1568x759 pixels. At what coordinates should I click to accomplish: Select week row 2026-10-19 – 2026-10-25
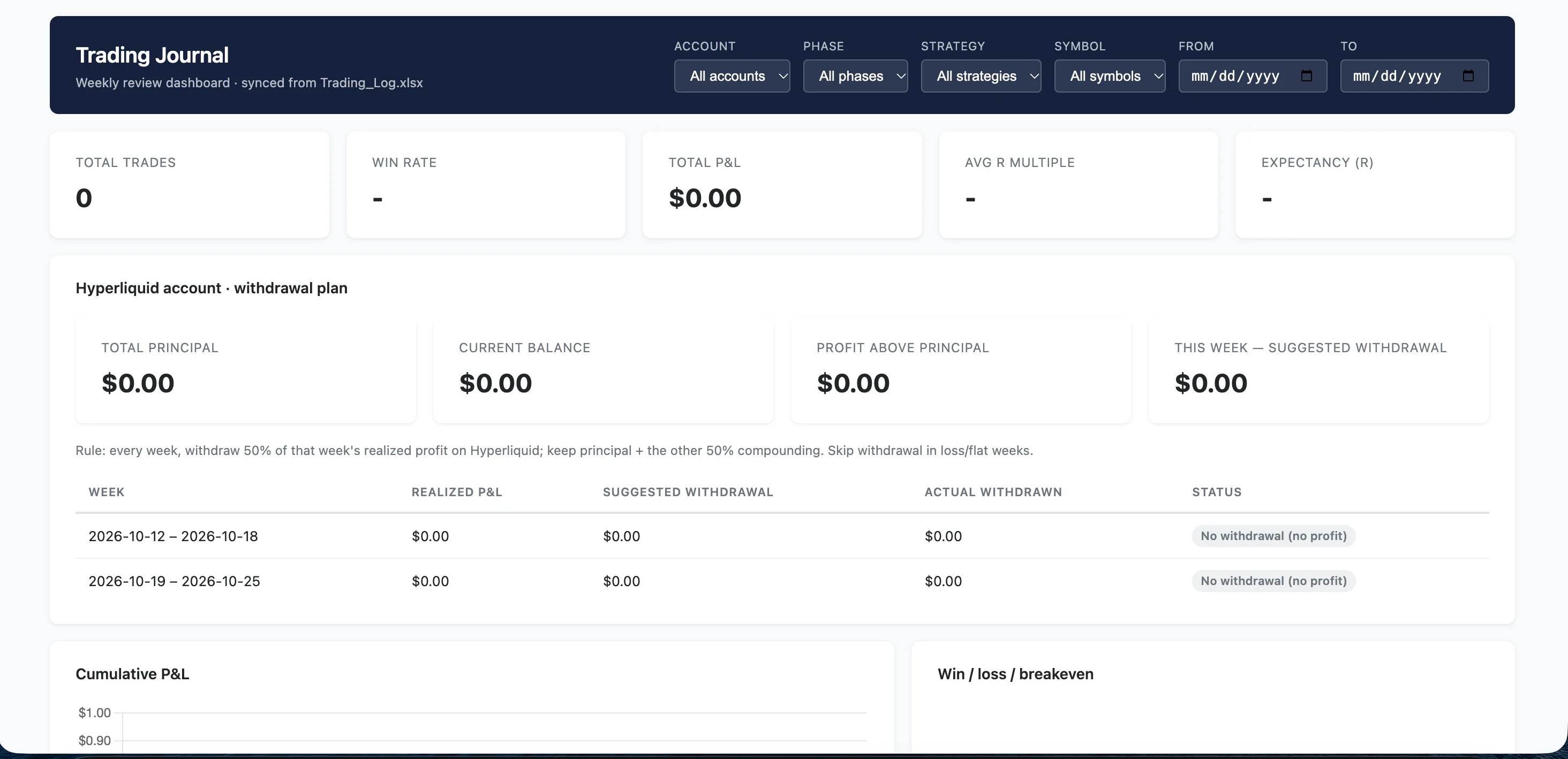tap(782, 581)
